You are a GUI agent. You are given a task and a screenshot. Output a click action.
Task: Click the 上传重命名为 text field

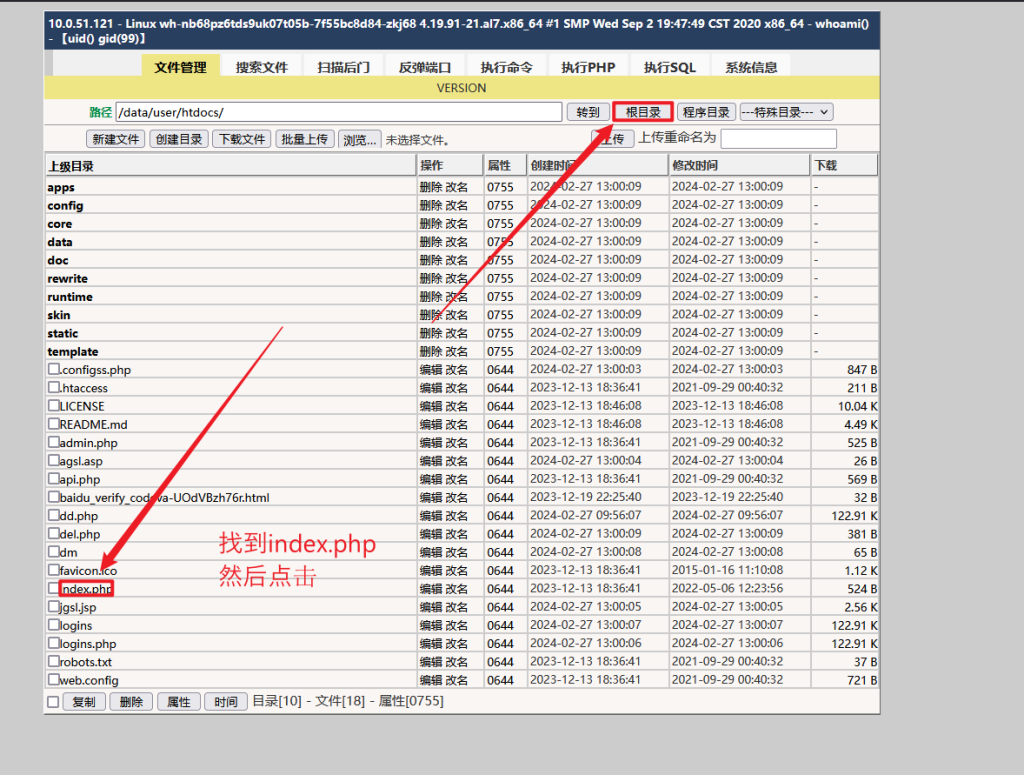(778, 138)
